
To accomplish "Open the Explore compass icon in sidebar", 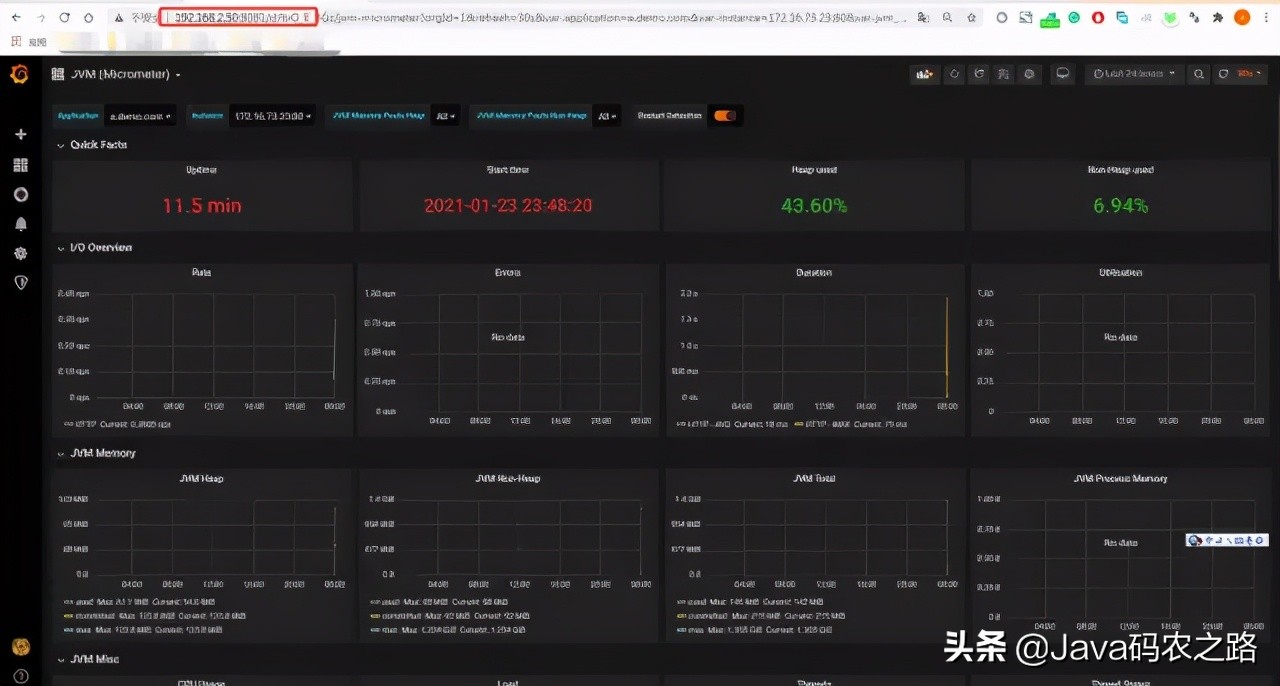I will point(20,194).
